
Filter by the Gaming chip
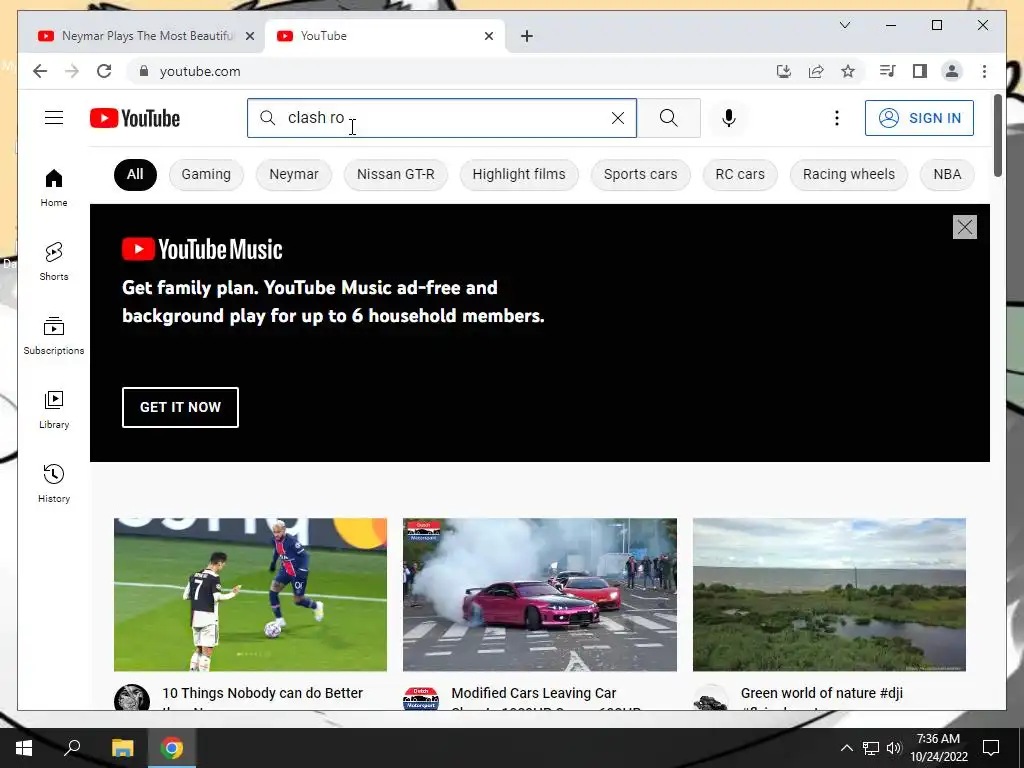point(206,174)
